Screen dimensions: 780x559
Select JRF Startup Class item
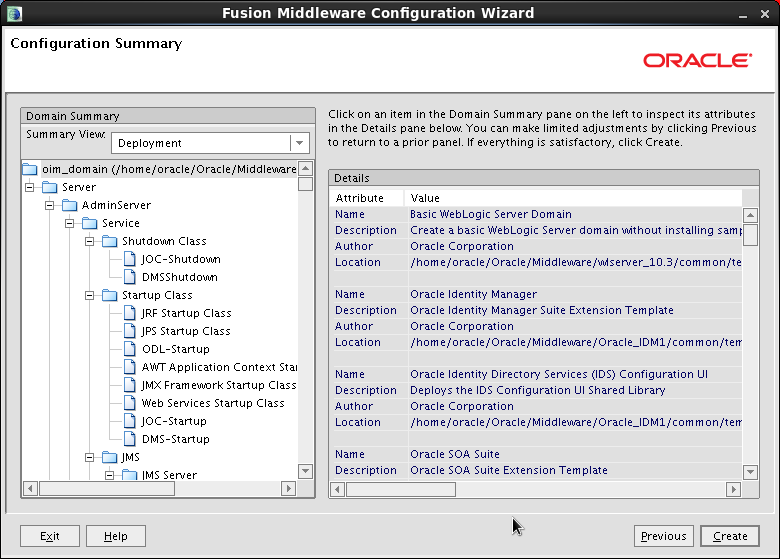point(187,313)
